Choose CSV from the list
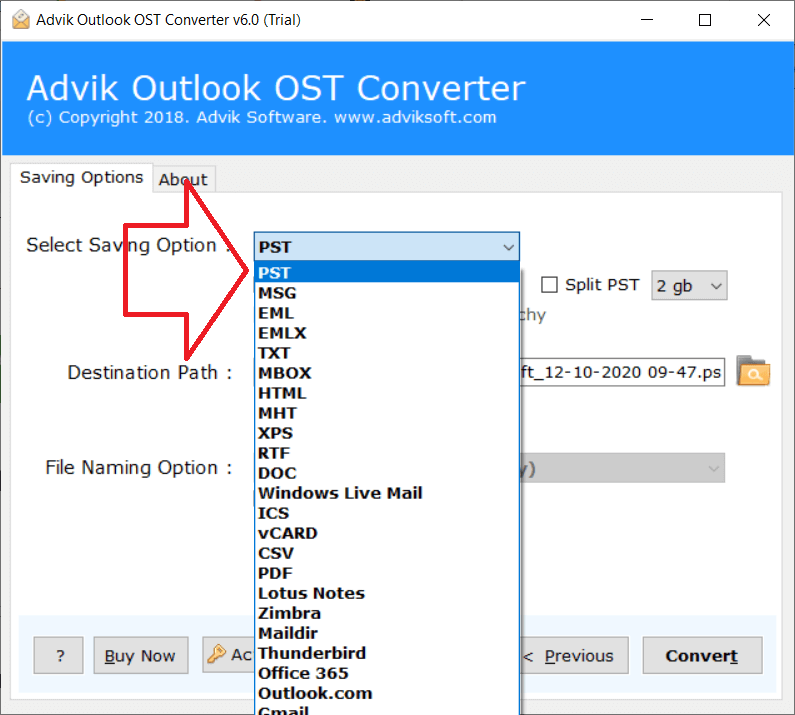 (x=387, y=553)
